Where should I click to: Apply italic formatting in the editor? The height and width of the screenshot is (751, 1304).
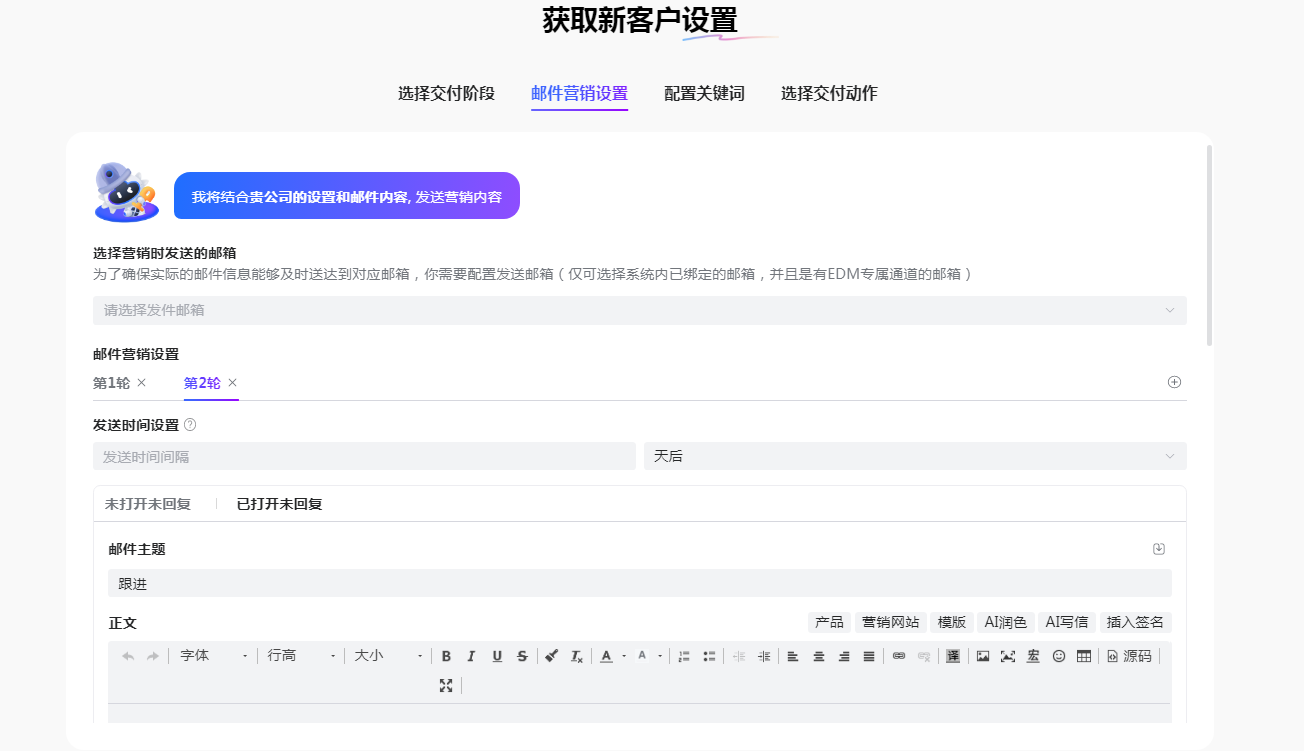471,656
